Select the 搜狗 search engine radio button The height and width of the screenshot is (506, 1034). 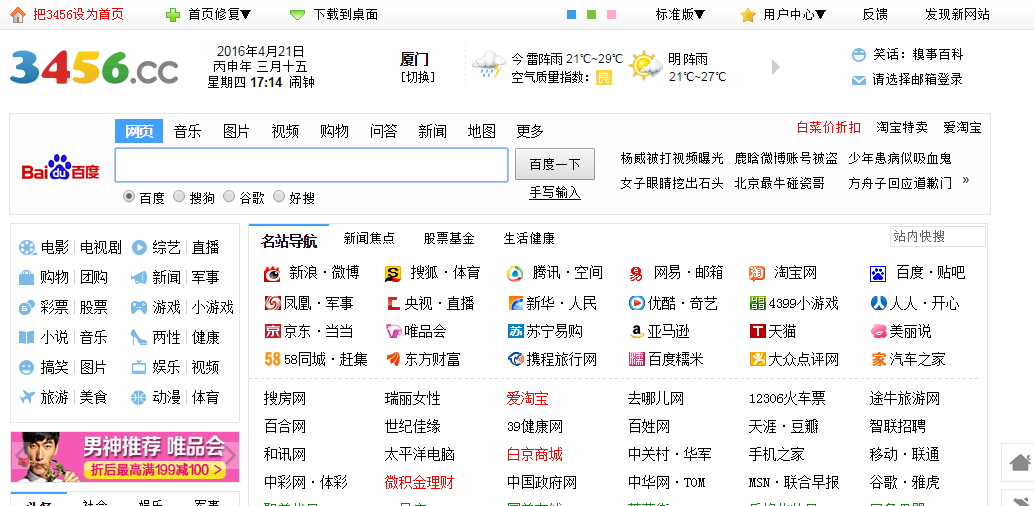tap(179, 197)
